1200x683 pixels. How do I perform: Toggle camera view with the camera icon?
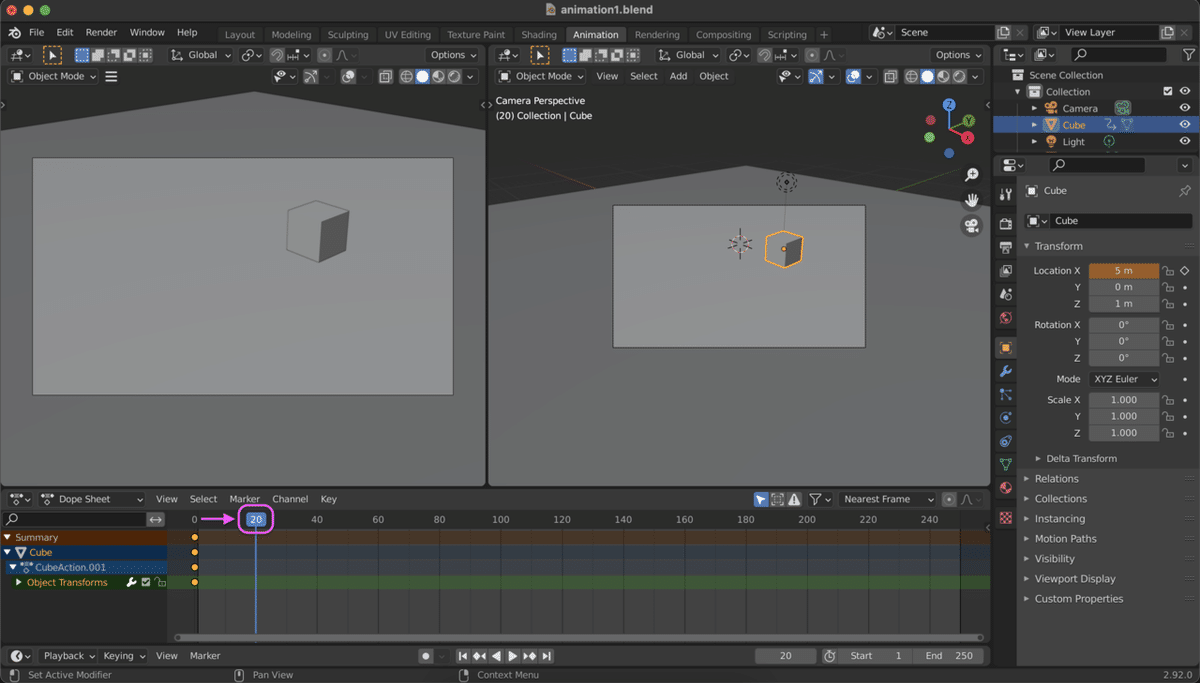click(971, 226)
